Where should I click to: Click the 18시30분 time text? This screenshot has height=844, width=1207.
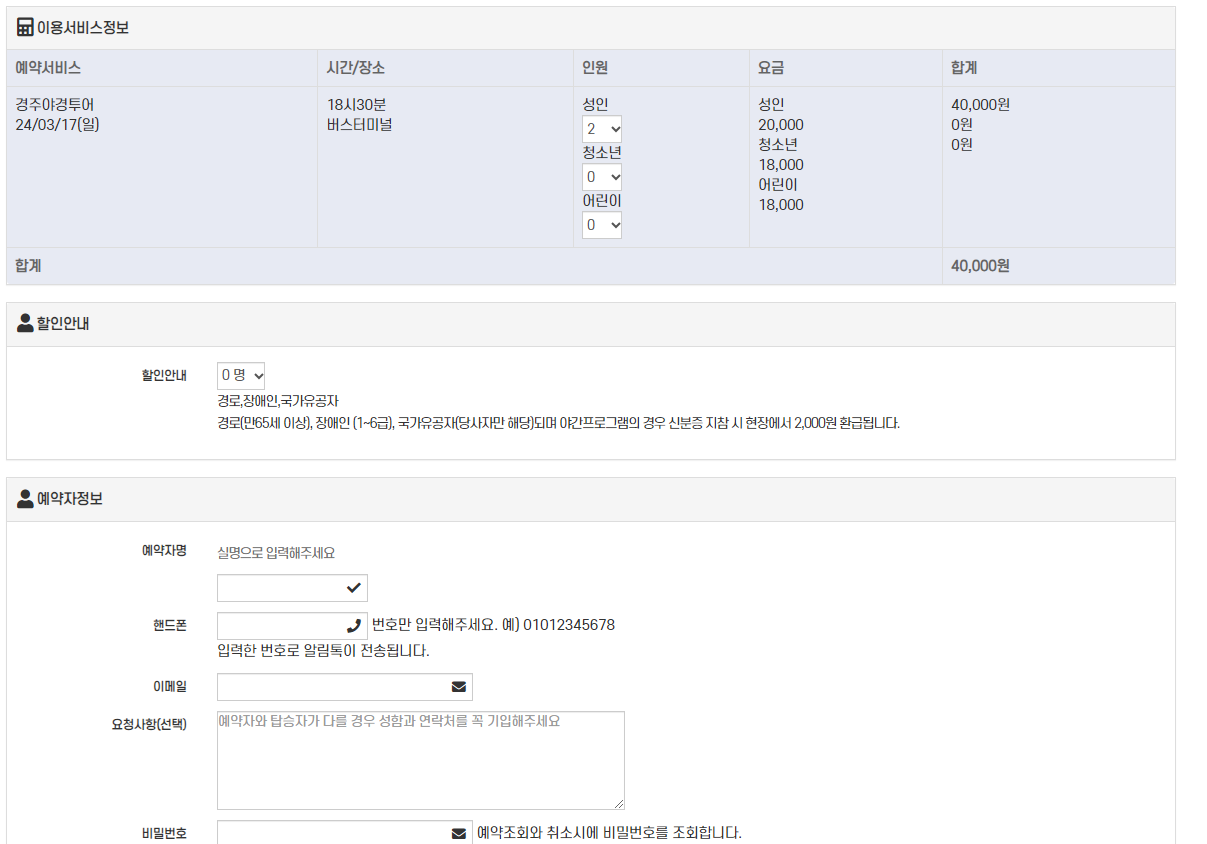356,105
